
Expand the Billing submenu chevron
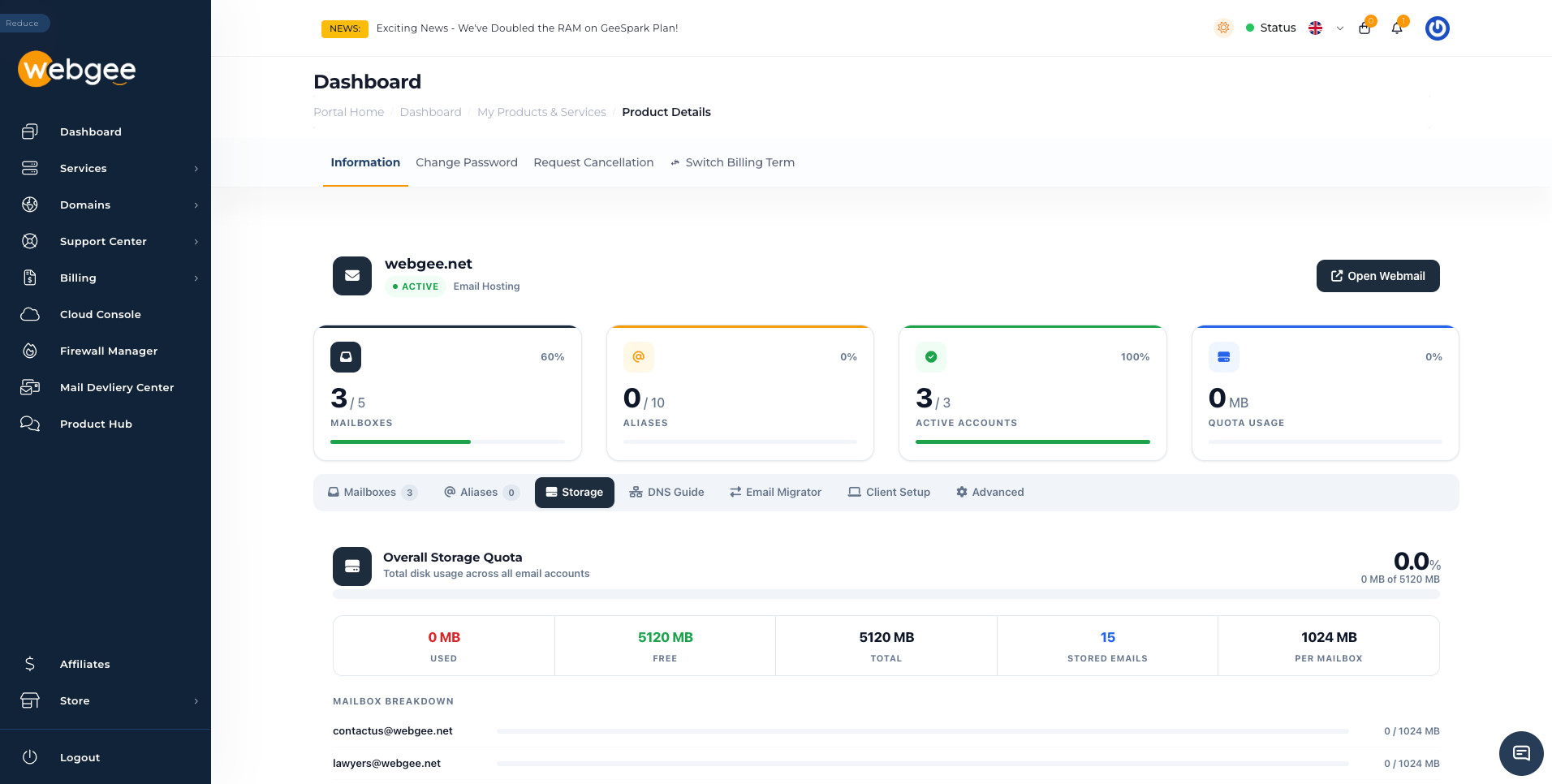(196, 278)
